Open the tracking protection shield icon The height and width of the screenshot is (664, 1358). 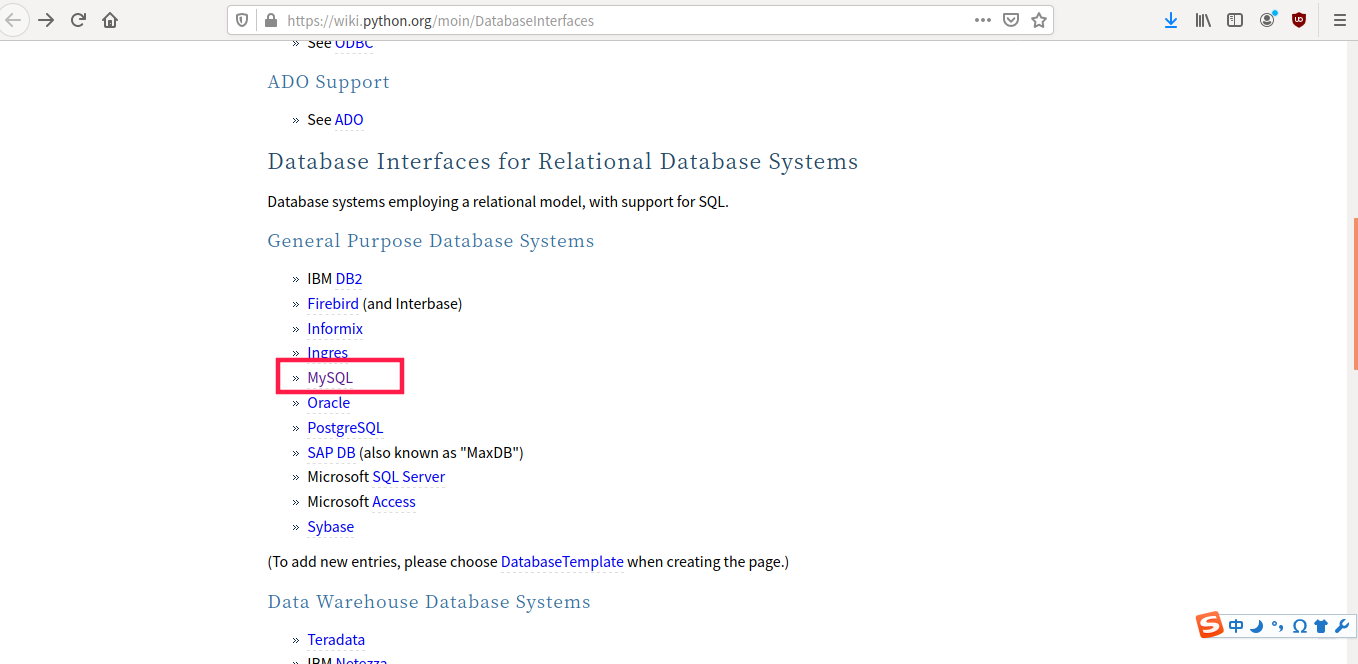pyautogui.click(x=242, y=20)
